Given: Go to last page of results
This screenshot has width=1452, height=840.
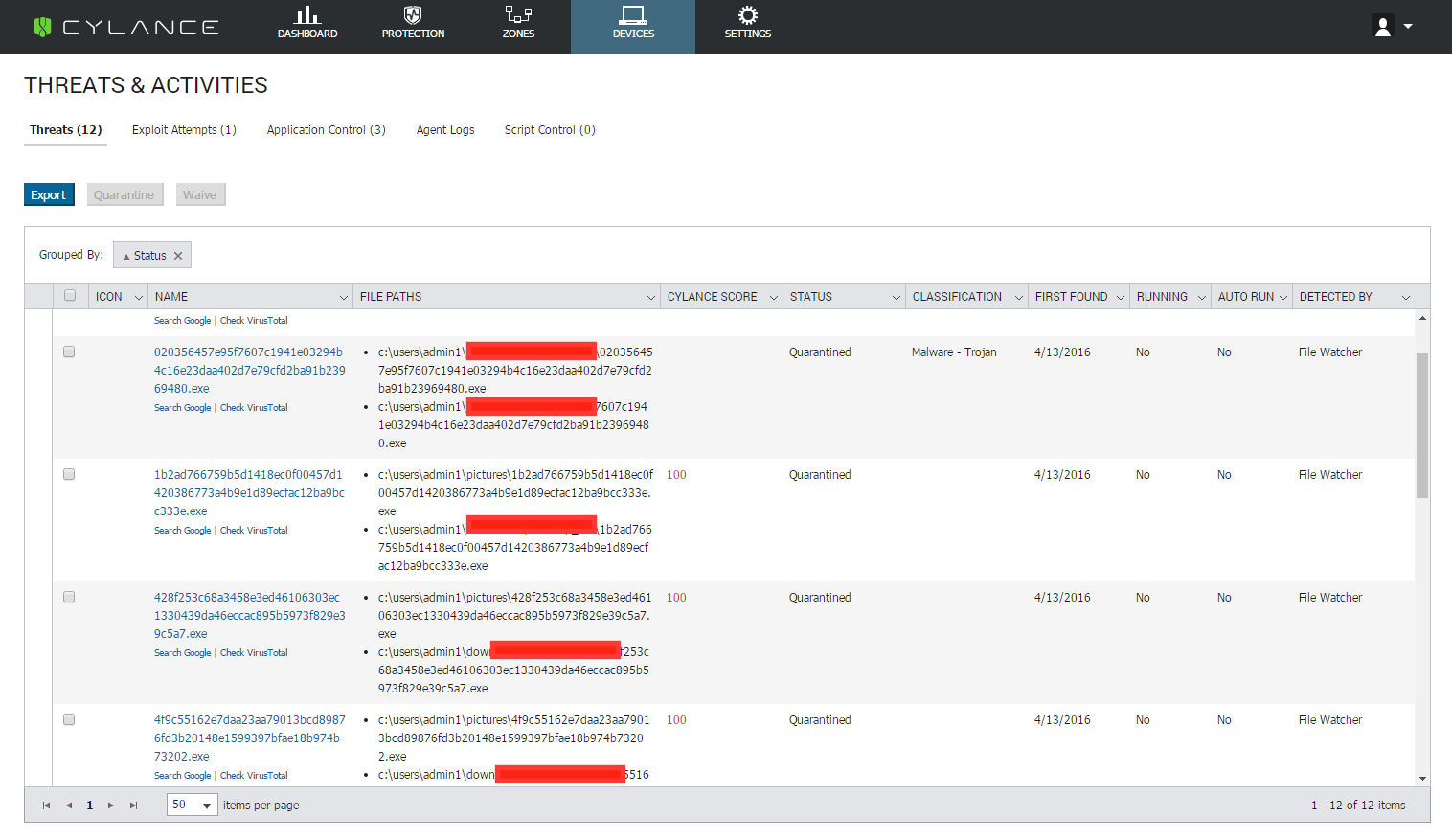Looking at the screenshot, I should [133, 806].
